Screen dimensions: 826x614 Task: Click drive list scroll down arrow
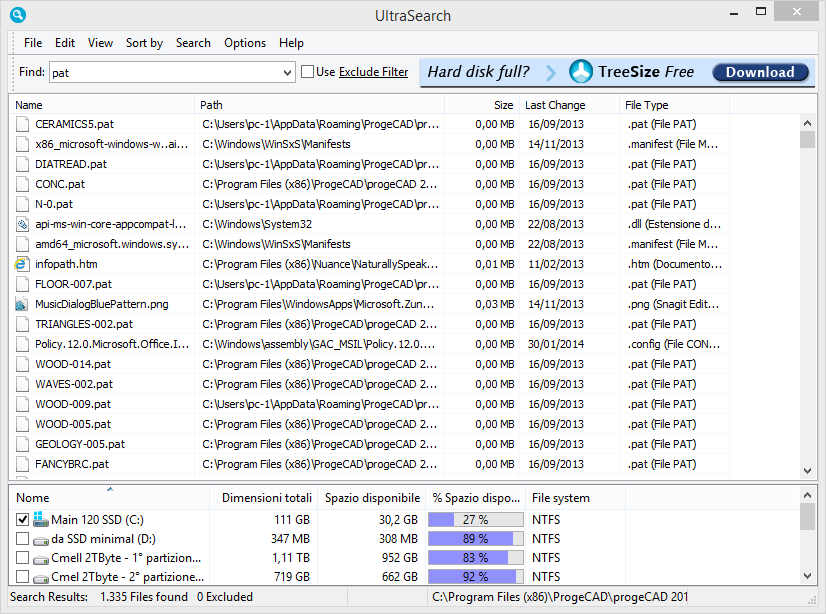(807, 576)
